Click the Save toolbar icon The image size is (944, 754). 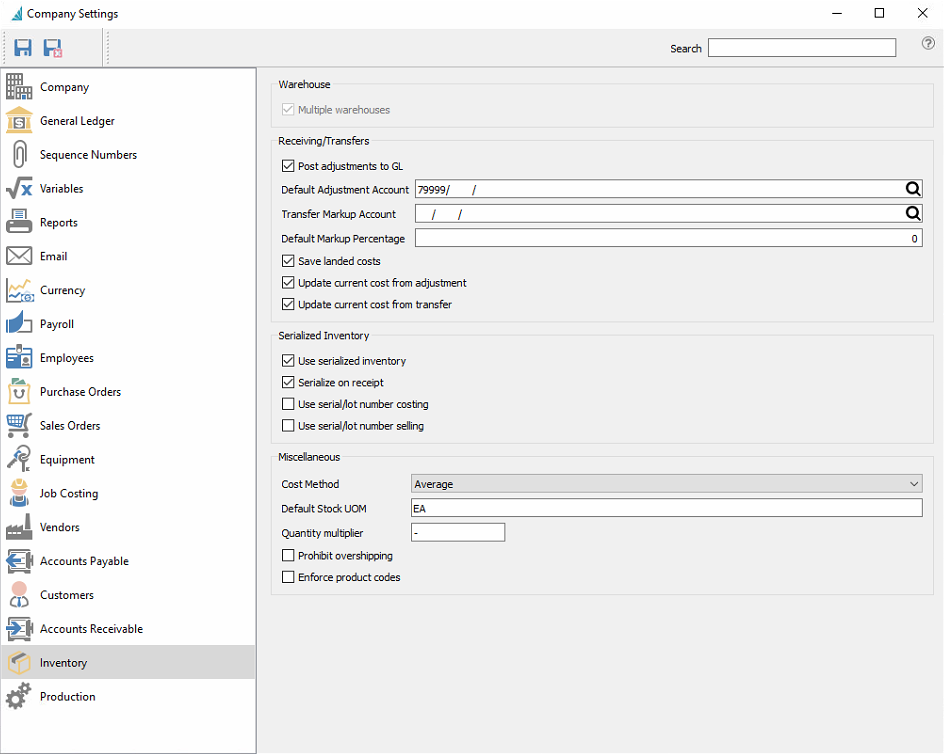click(x=23, y=48)
